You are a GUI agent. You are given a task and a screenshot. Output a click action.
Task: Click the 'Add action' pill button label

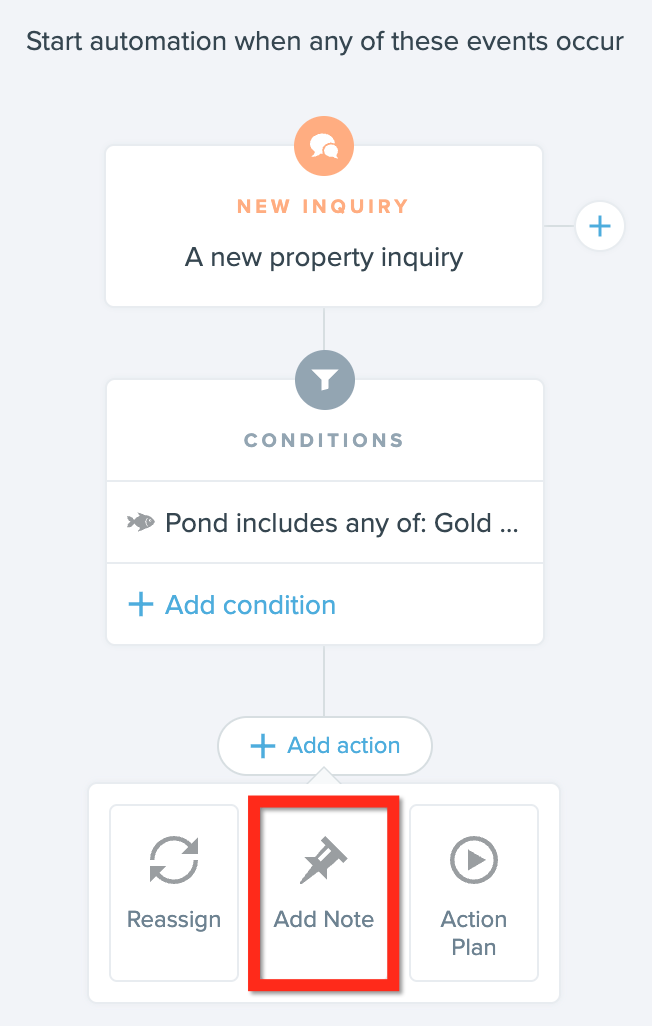click(344, 745)
